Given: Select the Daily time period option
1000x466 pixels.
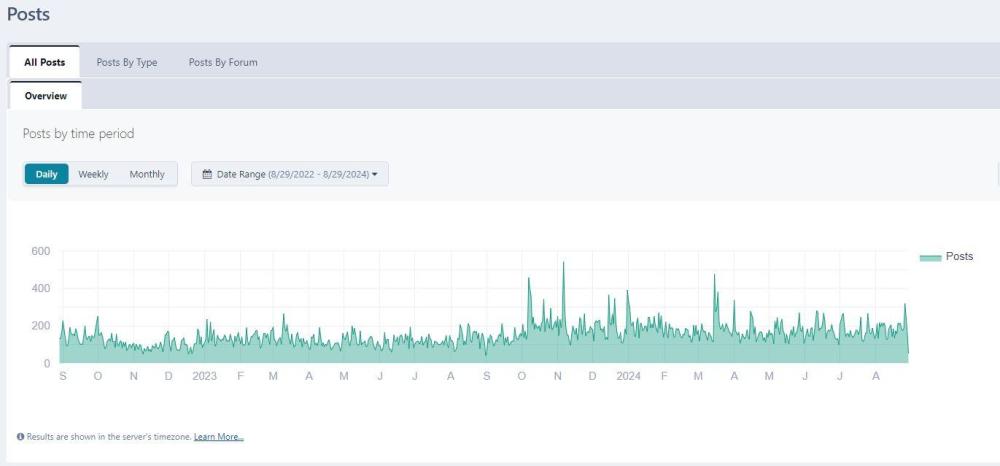Looking at the screenshot, I should 46,174.
